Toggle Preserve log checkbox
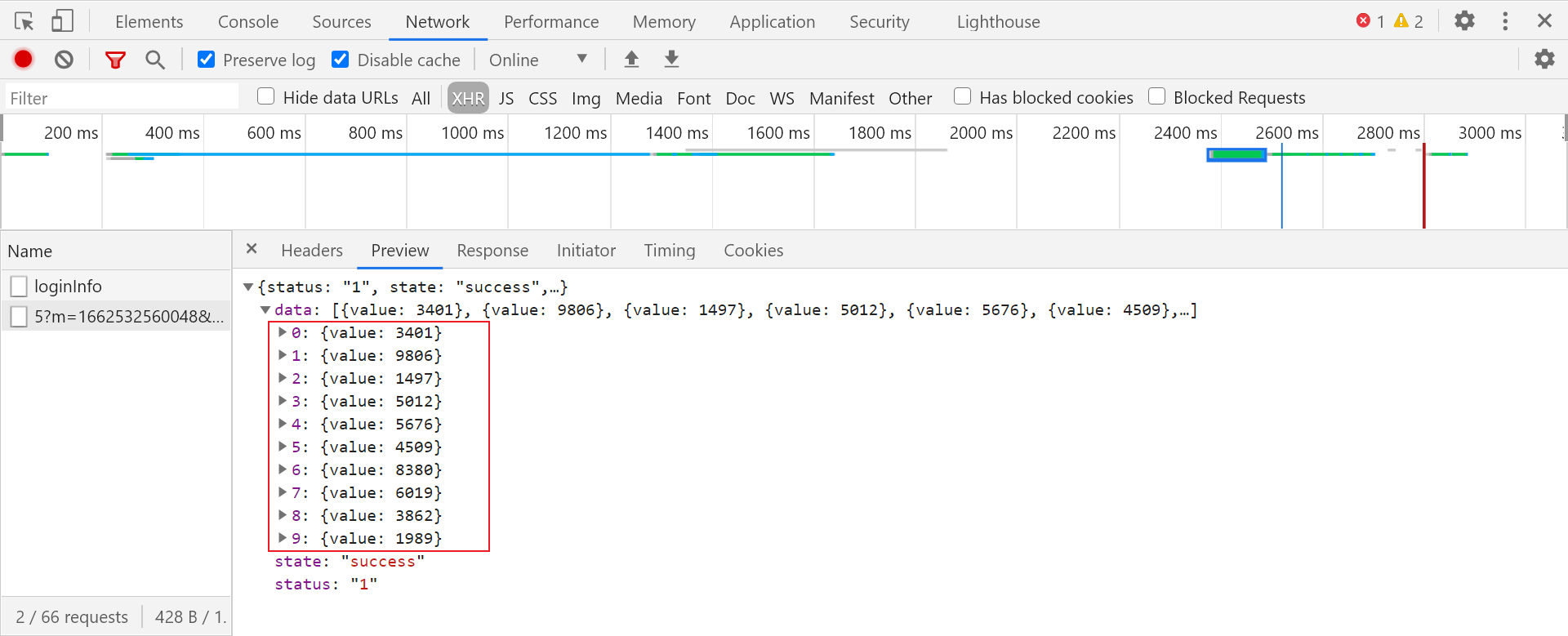The height and width of the screenshot is (636, 1568). point(207,60)
